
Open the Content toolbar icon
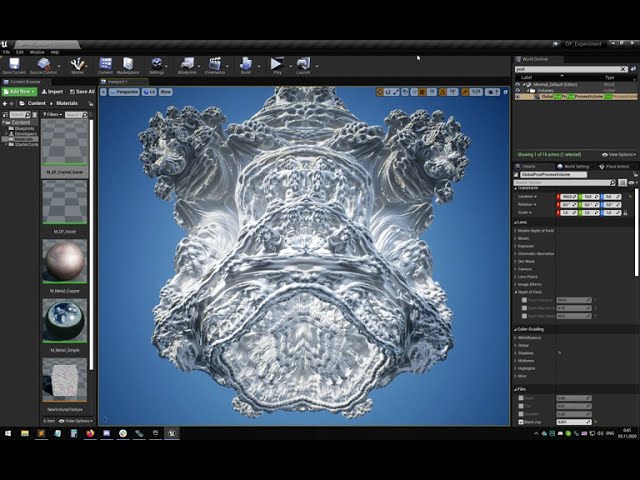105,65
